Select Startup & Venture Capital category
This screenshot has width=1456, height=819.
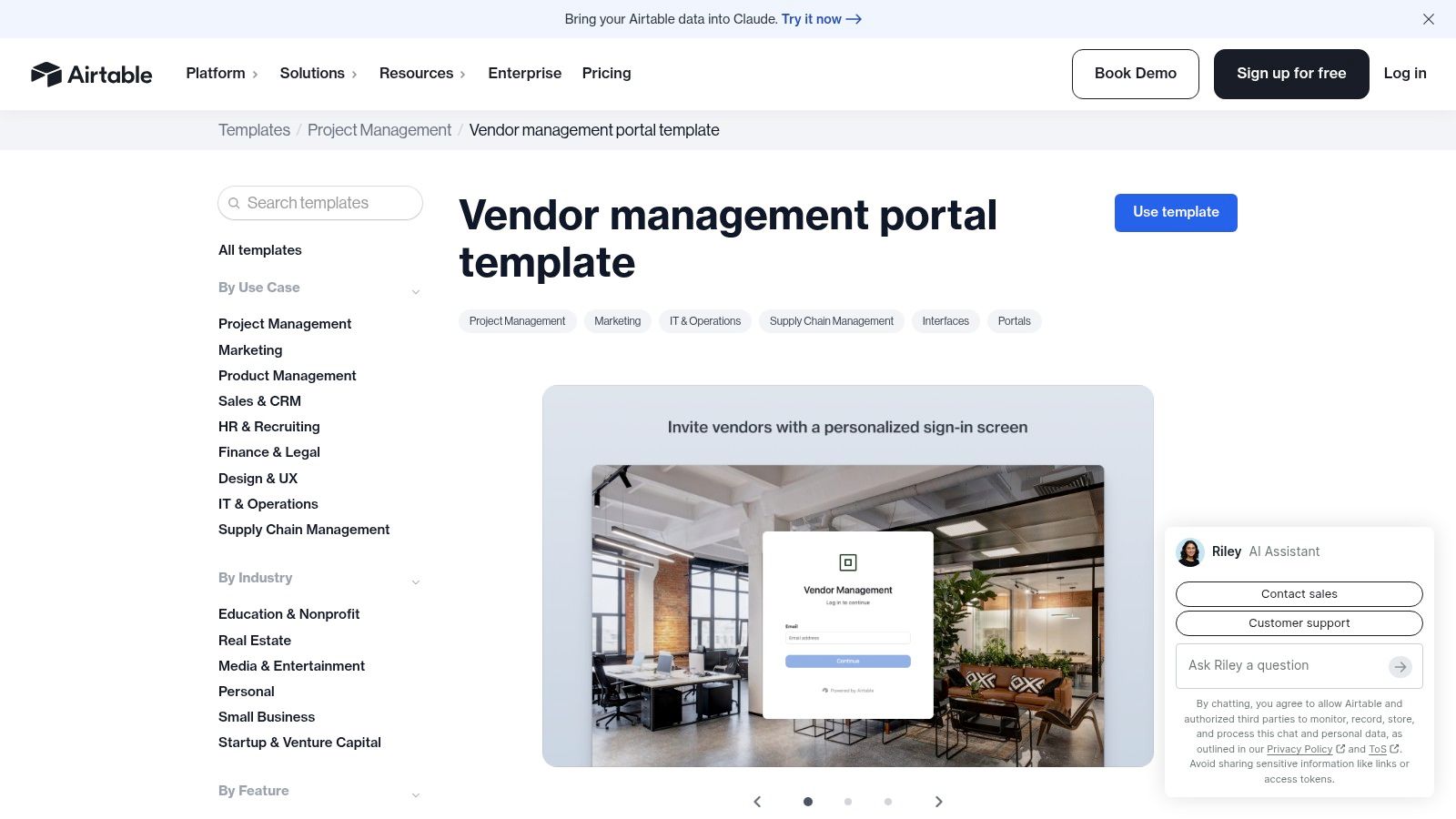pos(299,743)
